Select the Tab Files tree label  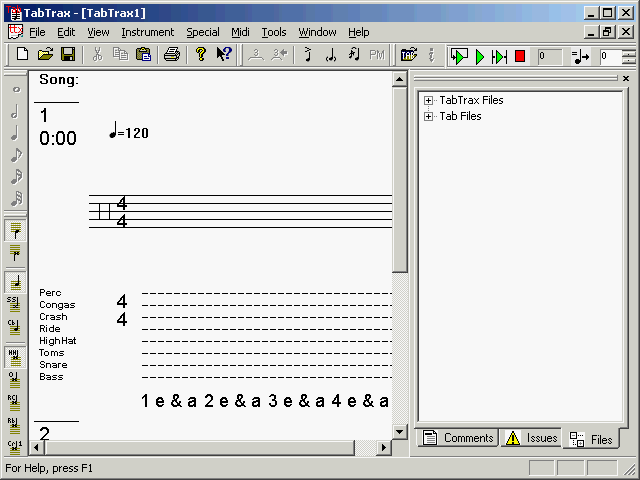coord(460,116)
